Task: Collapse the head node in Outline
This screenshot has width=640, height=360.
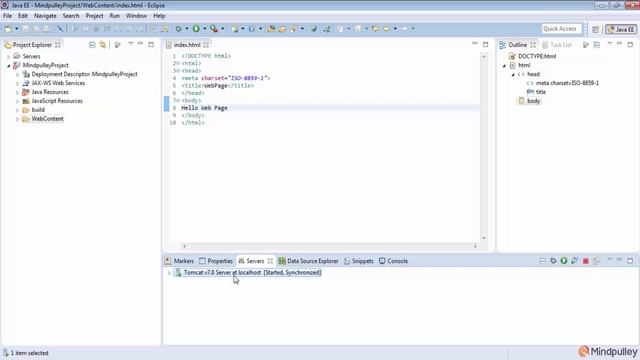Action: (x=513, y=74)
